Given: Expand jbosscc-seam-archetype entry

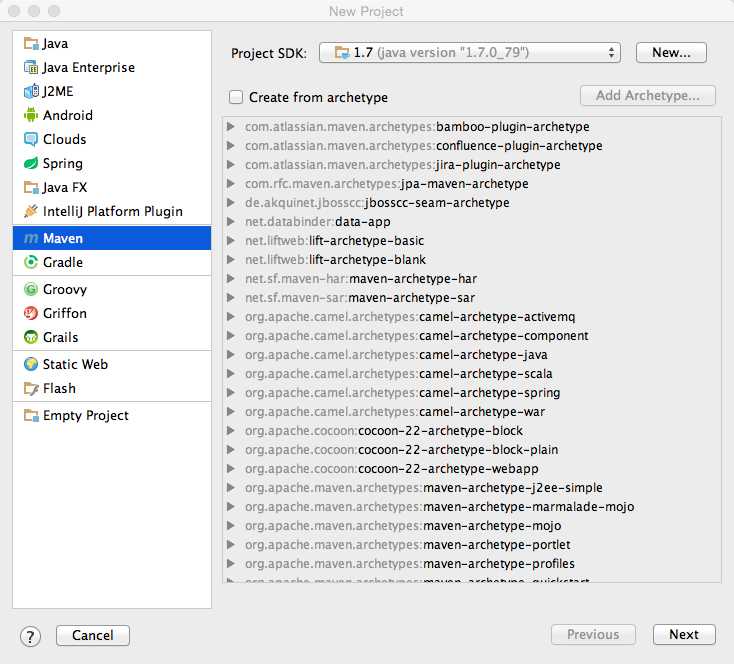Looking at the screenshot, I should pos(230,203).
